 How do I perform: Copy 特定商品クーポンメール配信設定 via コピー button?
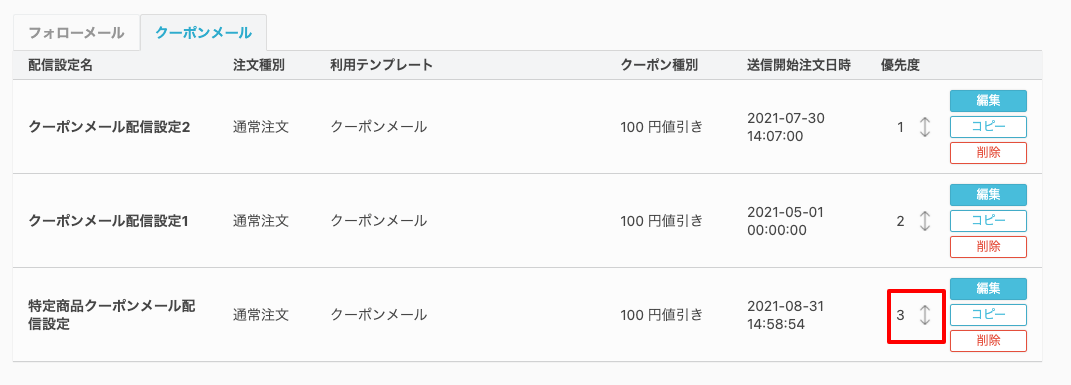tap(988, 315)
